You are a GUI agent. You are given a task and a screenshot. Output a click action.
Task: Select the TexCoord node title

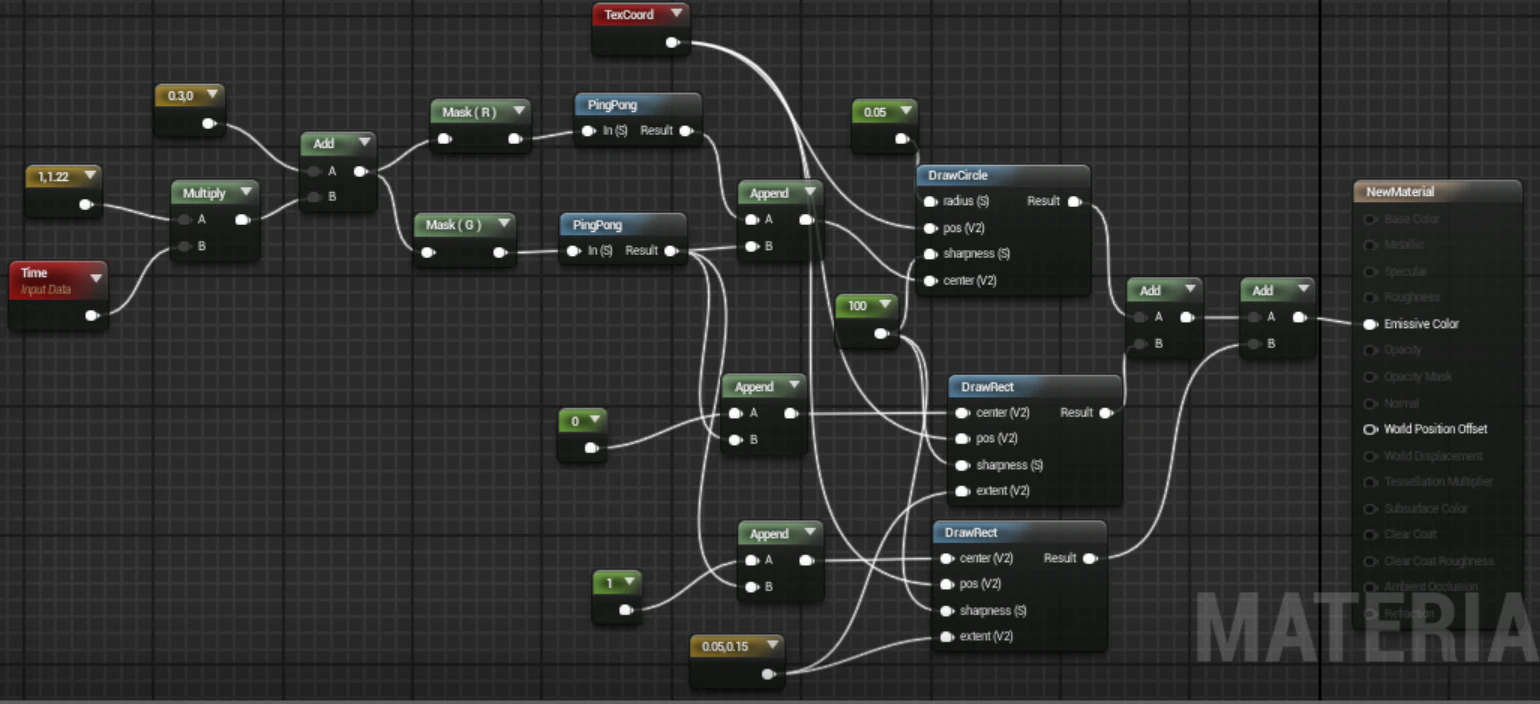tap(629, 15)
